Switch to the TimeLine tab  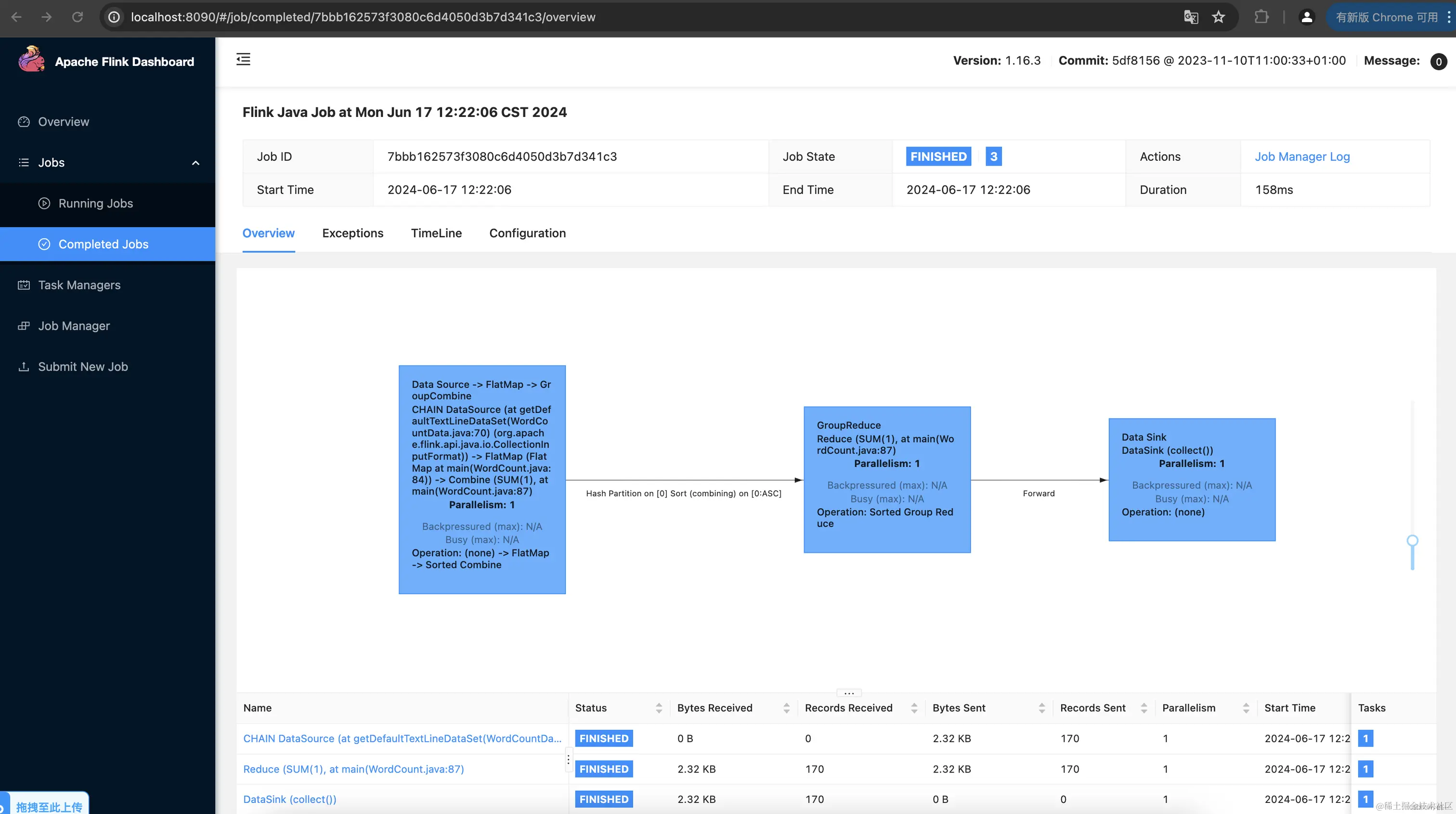point(436,233)
